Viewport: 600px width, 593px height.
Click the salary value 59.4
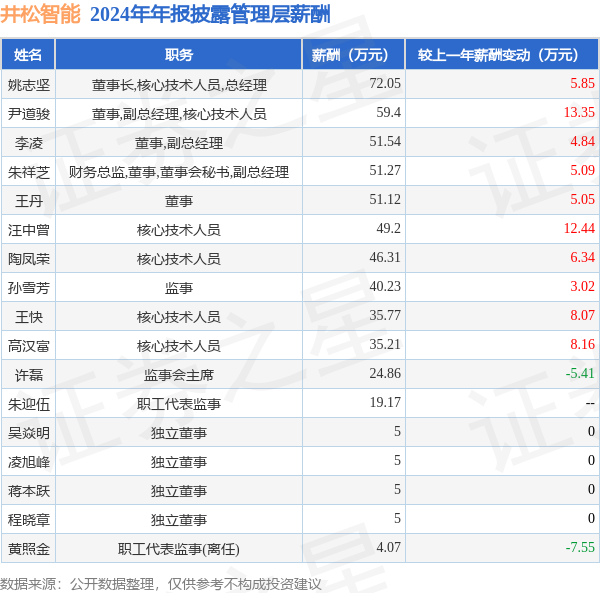tap(388, 112)
